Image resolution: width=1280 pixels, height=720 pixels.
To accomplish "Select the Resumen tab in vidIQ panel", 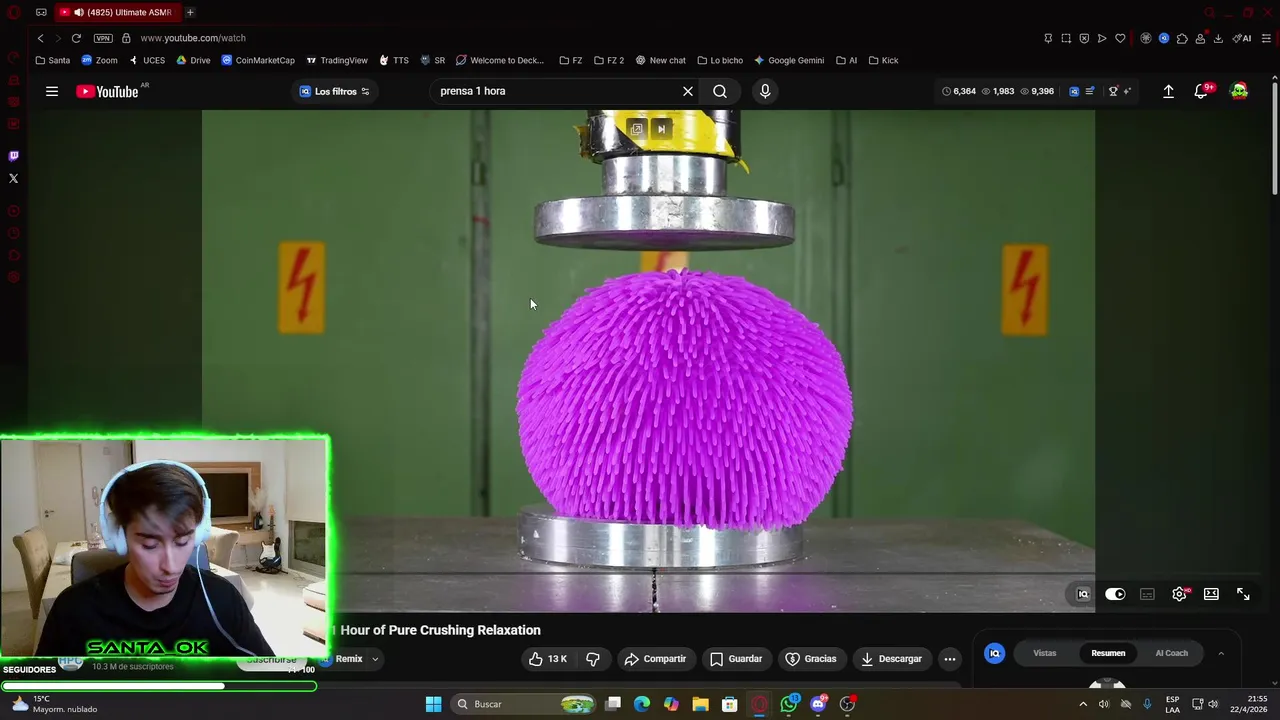I will point(1108,653).
